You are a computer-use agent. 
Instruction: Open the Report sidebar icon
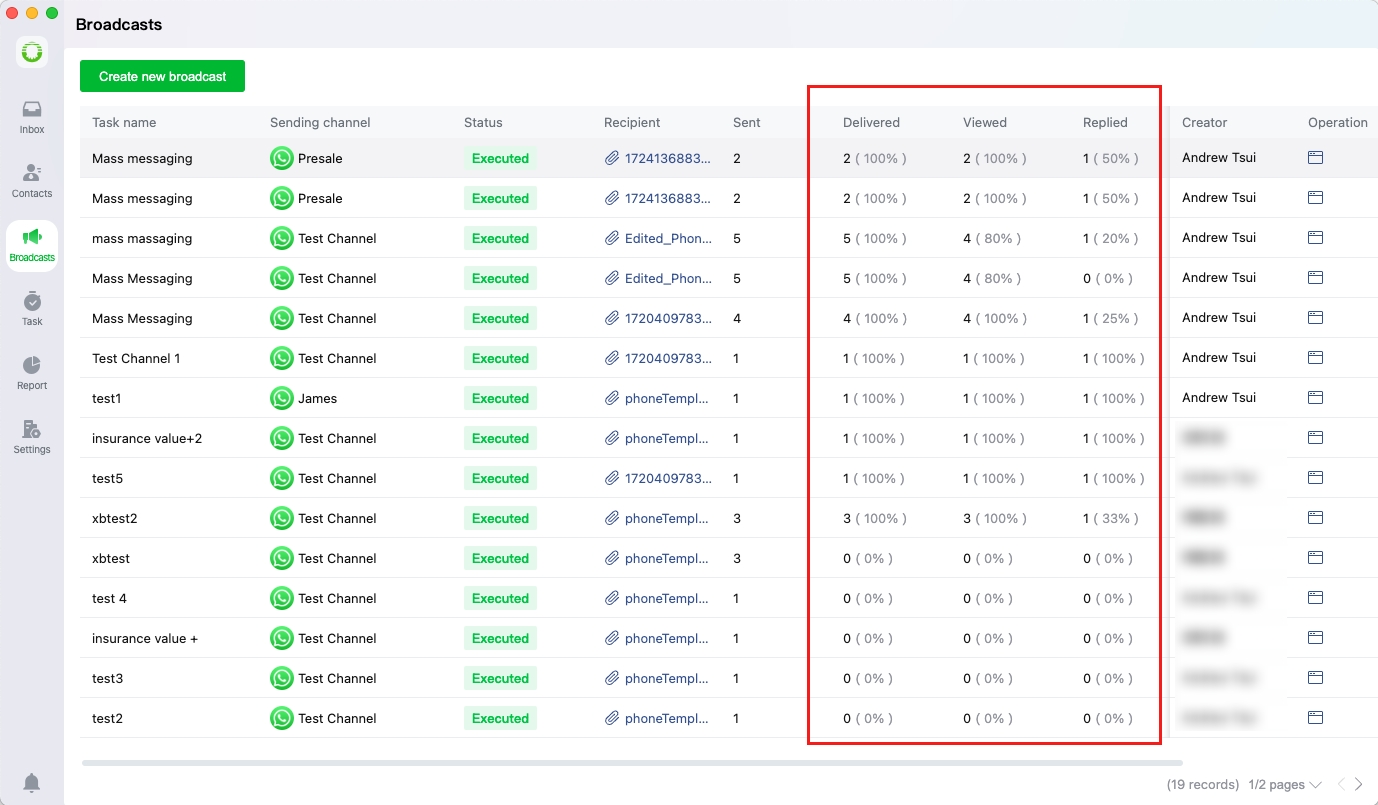pos(32,372)
